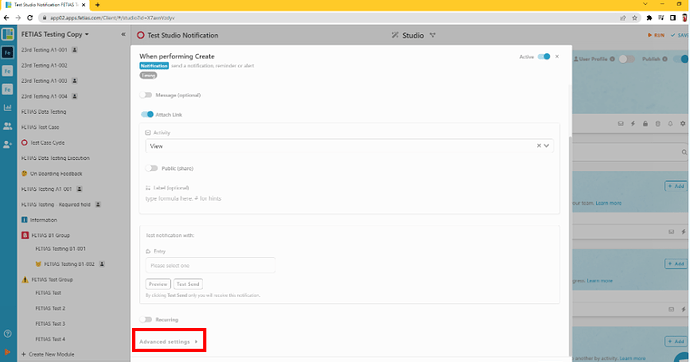Image resolution: width=690 pixels, height=362 pixels.
Task: Collapse the module sidebar with double chevron
Action: 123,34
